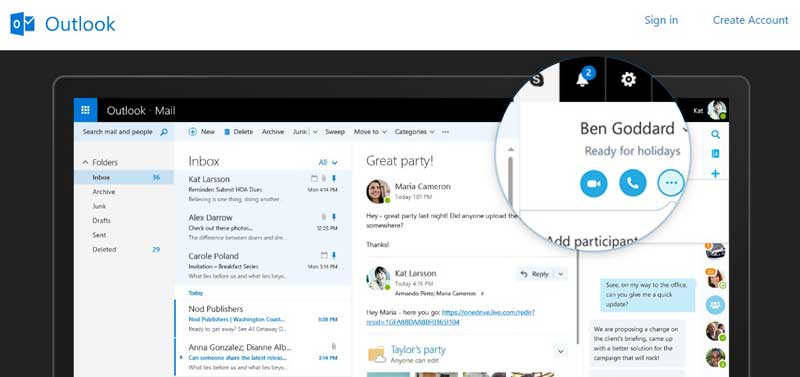Click the New message plus icon
This screenshot has height=377, width=800.
pos(192,132)
